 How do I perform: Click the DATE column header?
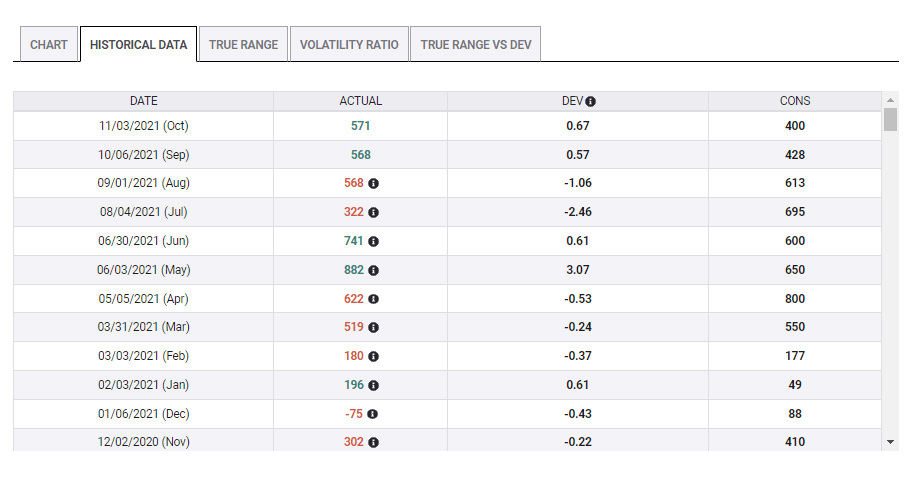point(143,101)
